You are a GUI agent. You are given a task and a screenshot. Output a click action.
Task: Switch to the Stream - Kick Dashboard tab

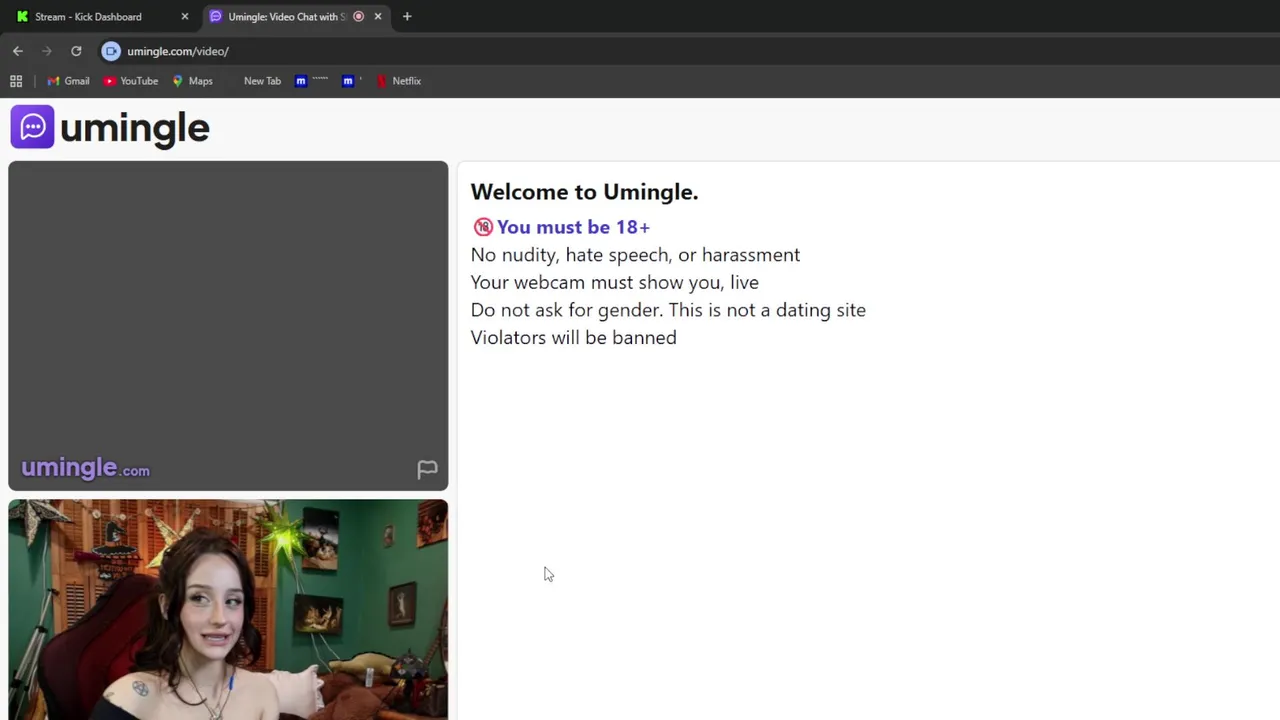(100, 16)
